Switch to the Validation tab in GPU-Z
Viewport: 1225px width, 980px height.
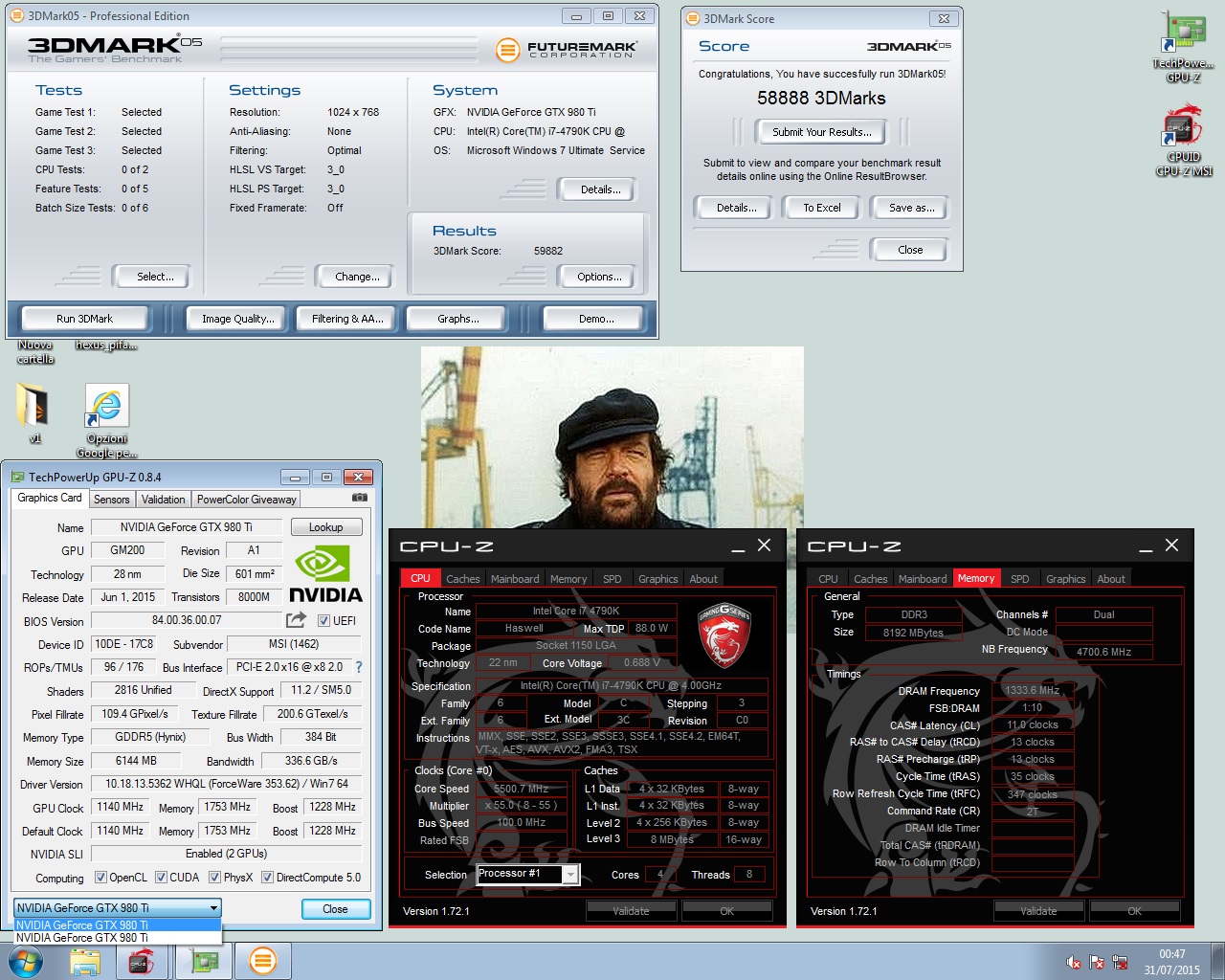pos(163,499)
